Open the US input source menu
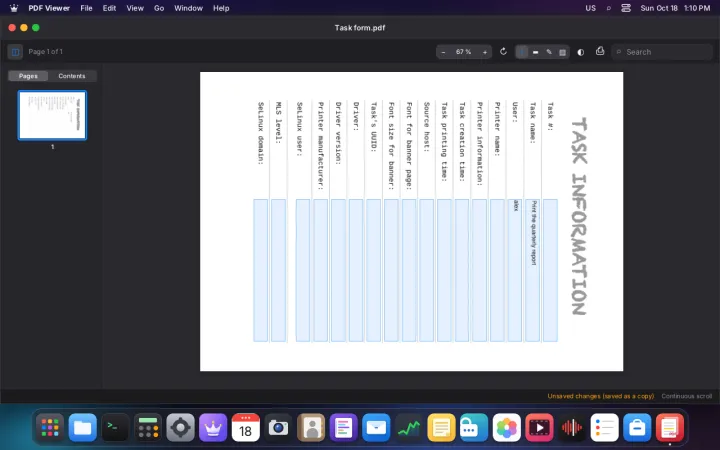 click(591, 8)
